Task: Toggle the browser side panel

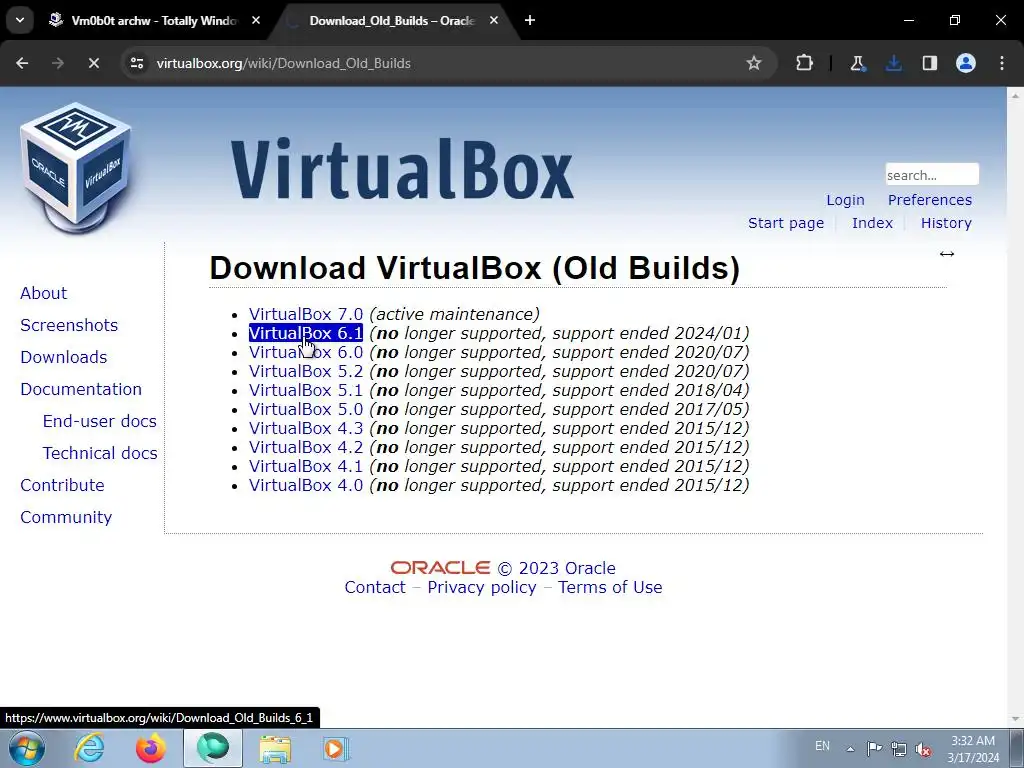Action: (929, 63)
